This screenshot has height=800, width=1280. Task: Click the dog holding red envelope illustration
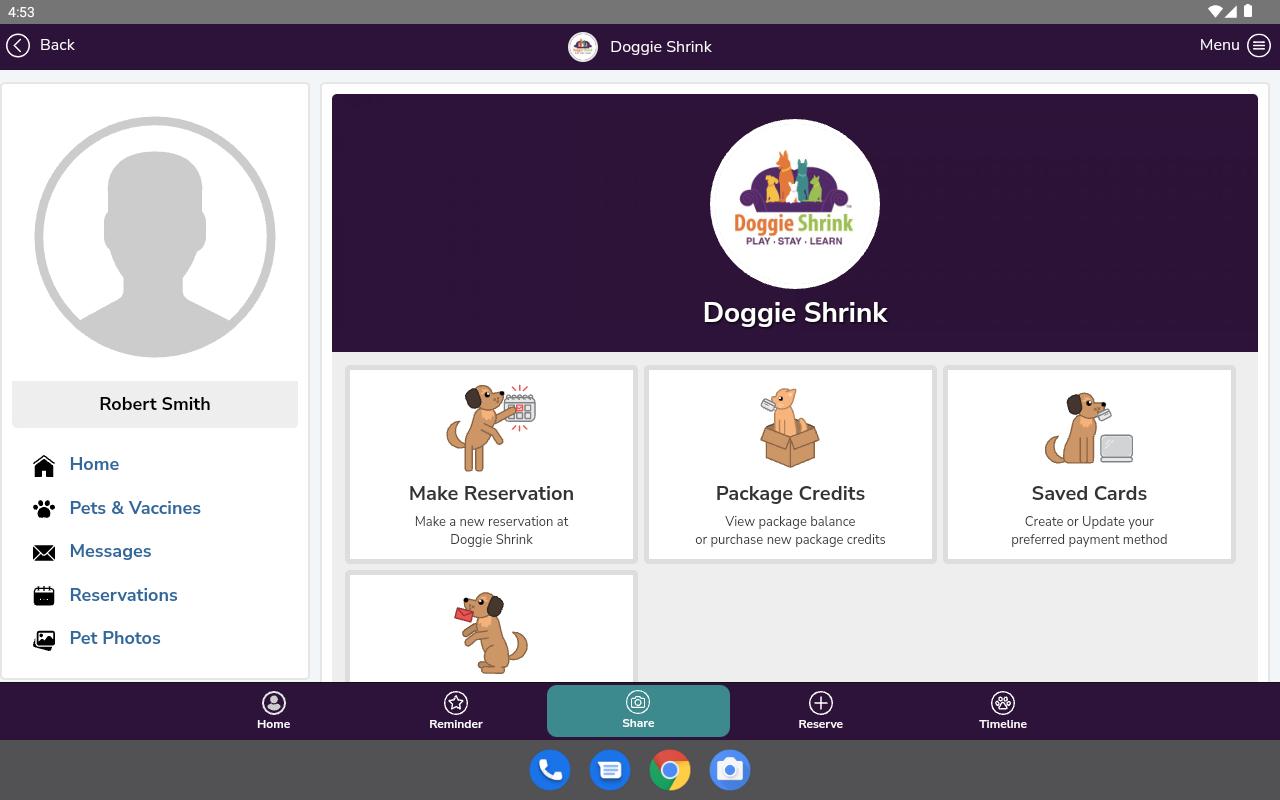click(491, 633)
